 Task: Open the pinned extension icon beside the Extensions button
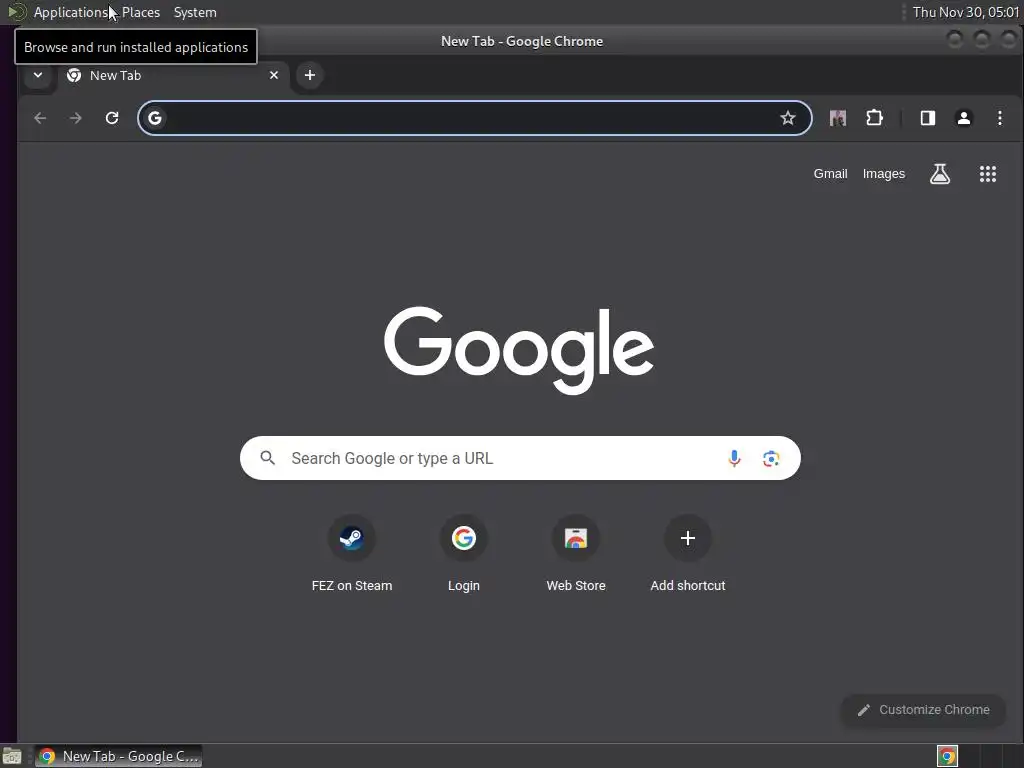point(838,118)
